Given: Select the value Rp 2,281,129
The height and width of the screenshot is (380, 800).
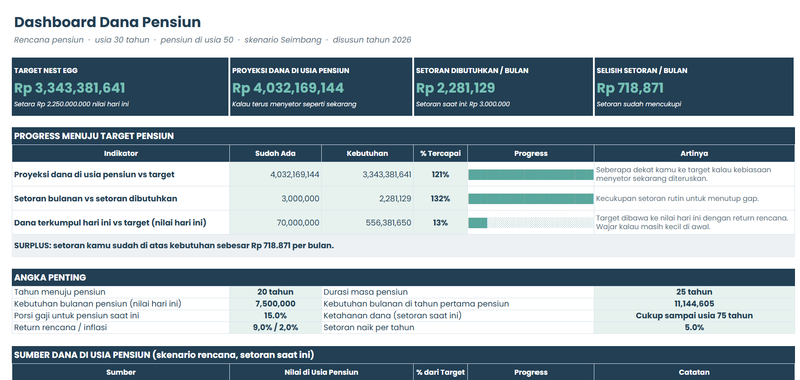Looking at the screenshot, I should [455, 88].
